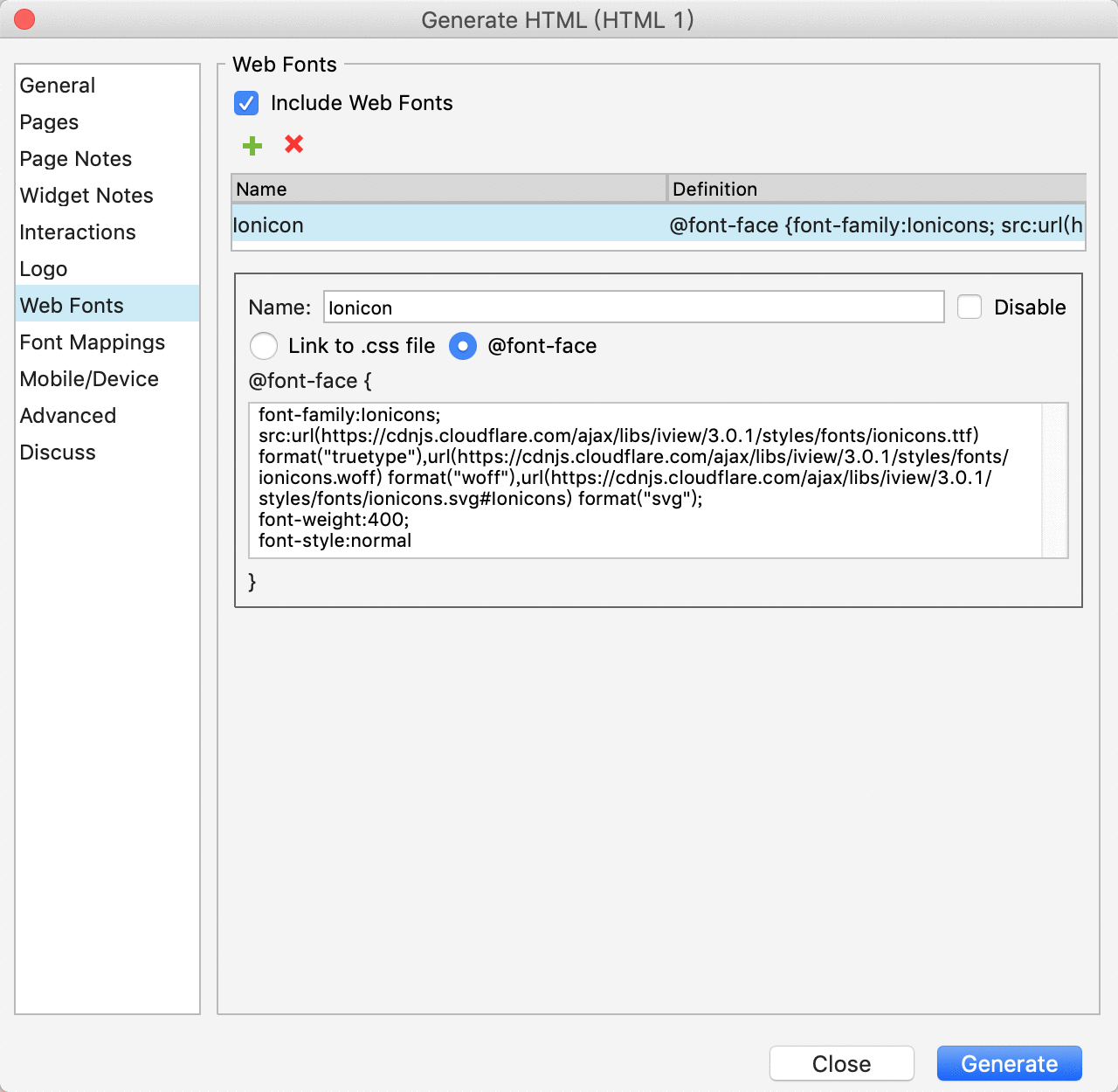This screenshot has width=1118, height=1092.
Task: Click the Close button
Action: 842,1063
